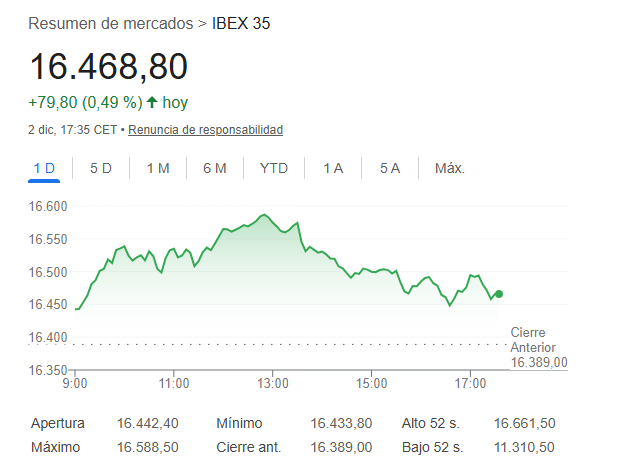This screenshot has height=467, width=621.
Task: Select the 1 D time range tab
Action: coord(44,168)
